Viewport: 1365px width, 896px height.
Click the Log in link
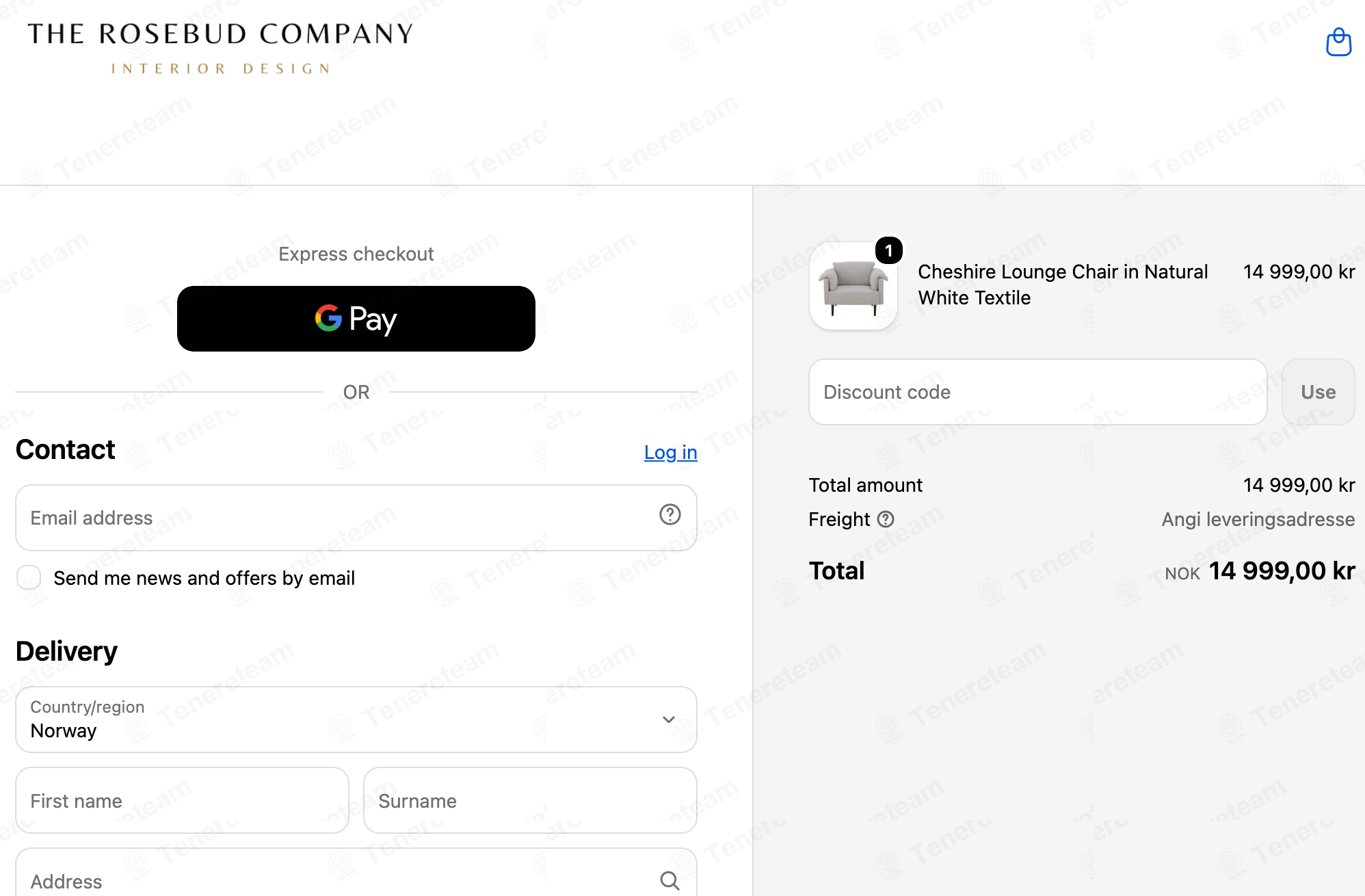click(671, 452)
